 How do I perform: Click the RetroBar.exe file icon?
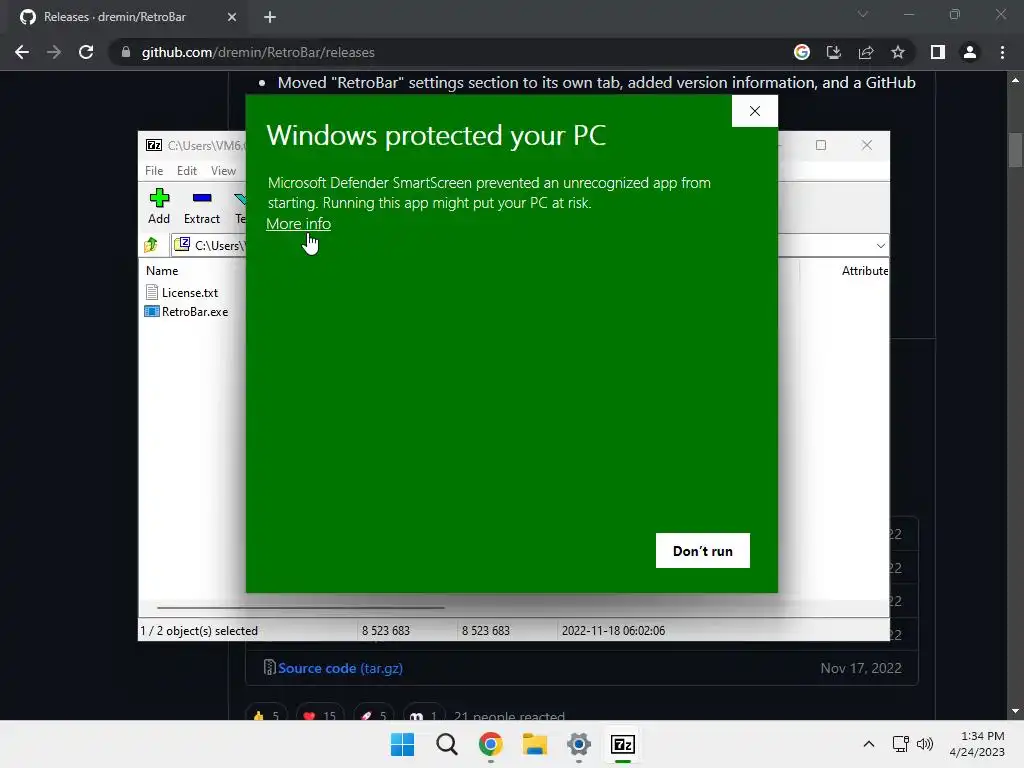tap(152, 312)
